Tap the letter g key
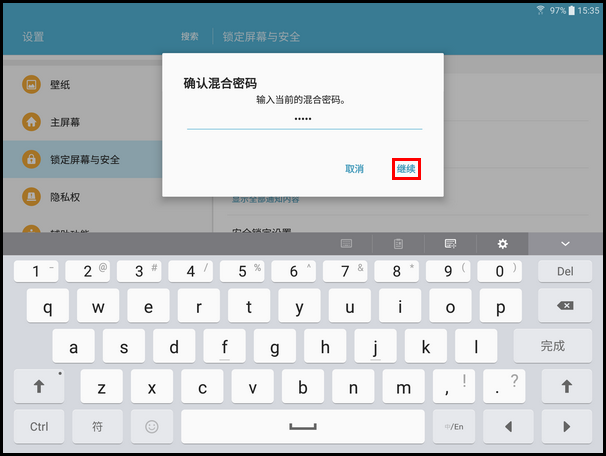 [x=275, y=346]
